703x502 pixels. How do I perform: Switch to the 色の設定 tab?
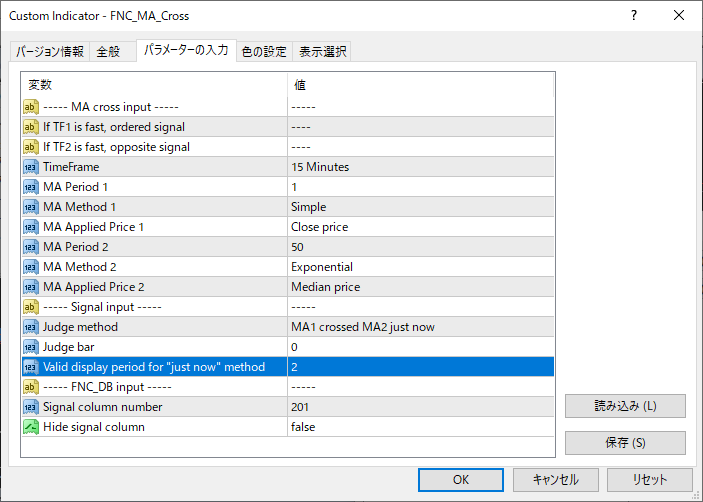[264, 52]
